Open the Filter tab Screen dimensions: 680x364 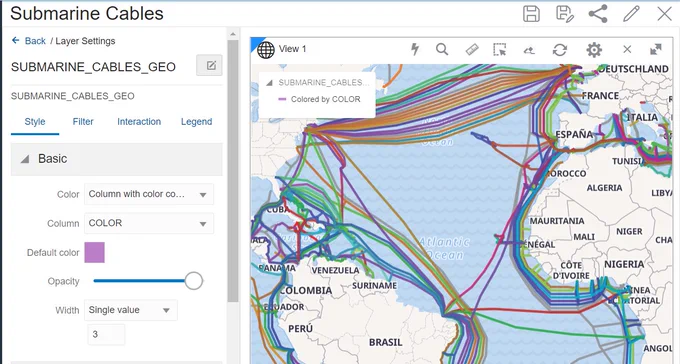click(x=83, y=122)
